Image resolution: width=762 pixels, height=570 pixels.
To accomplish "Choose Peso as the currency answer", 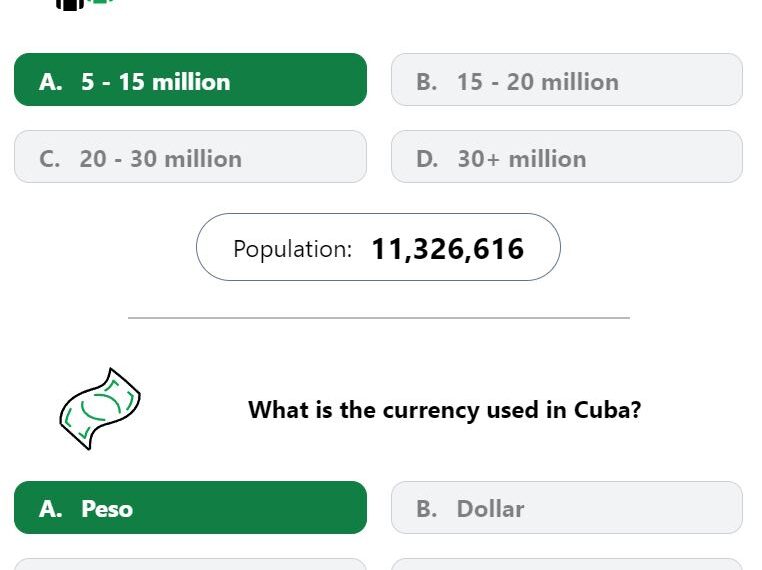I will click(x=190, y=508).
